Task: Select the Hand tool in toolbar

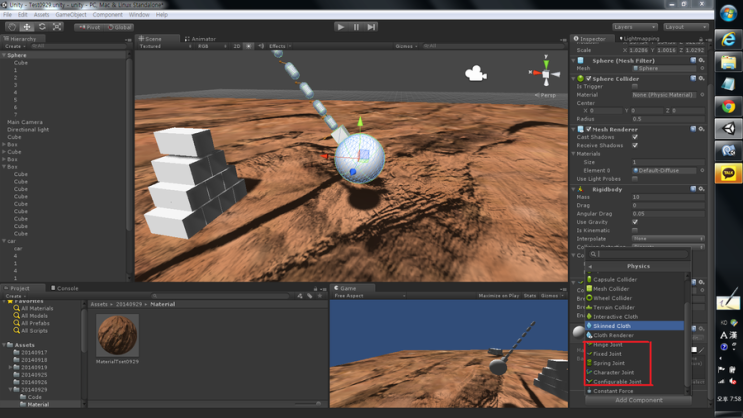Action: click(x=12, y=27)
